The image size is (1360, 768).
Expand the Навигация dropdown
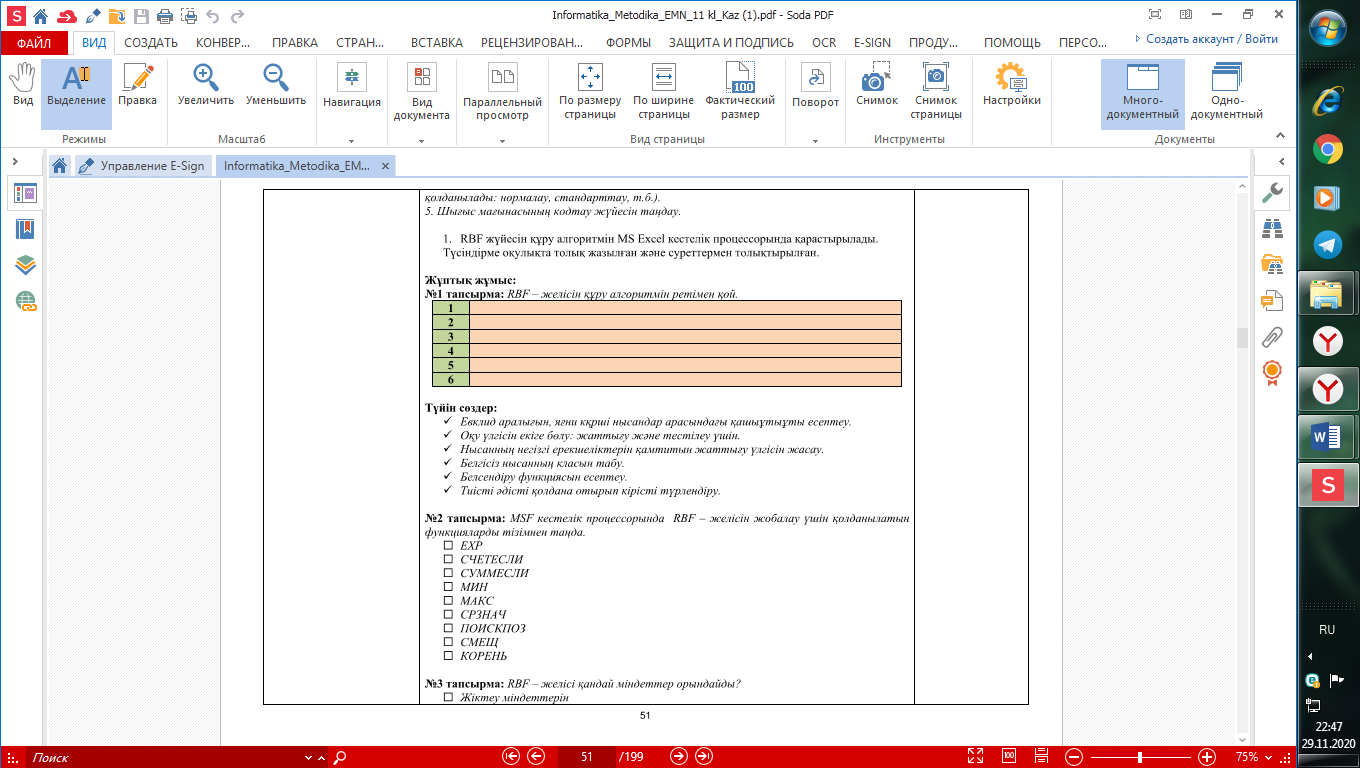(351, 141)
